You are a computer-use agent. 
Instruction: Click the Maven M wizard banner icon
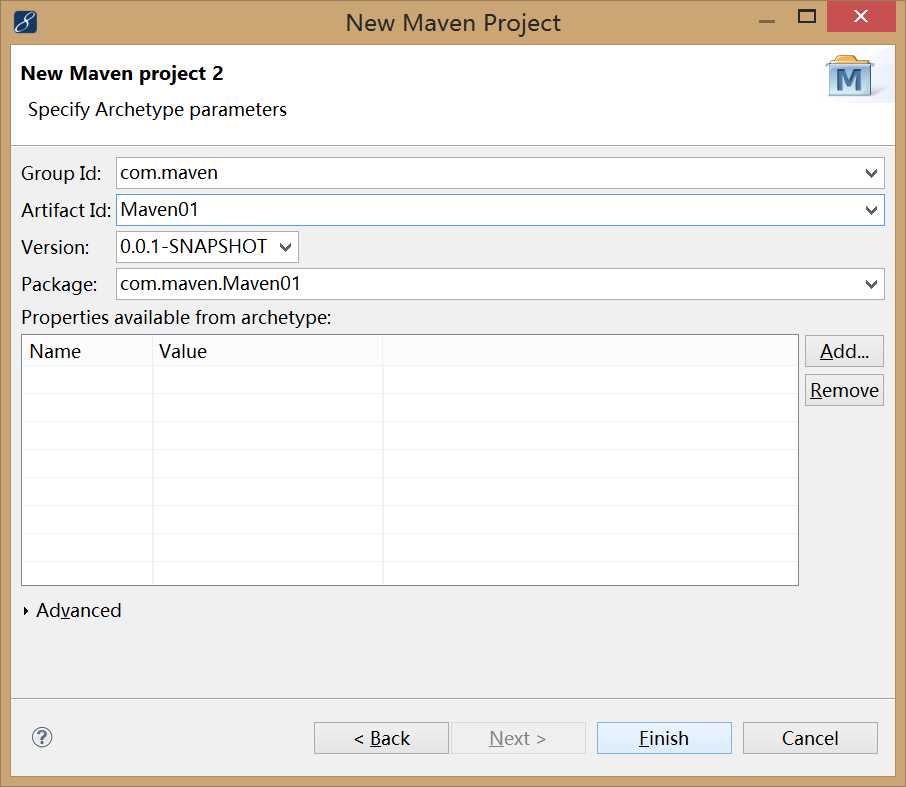[849, 76]
